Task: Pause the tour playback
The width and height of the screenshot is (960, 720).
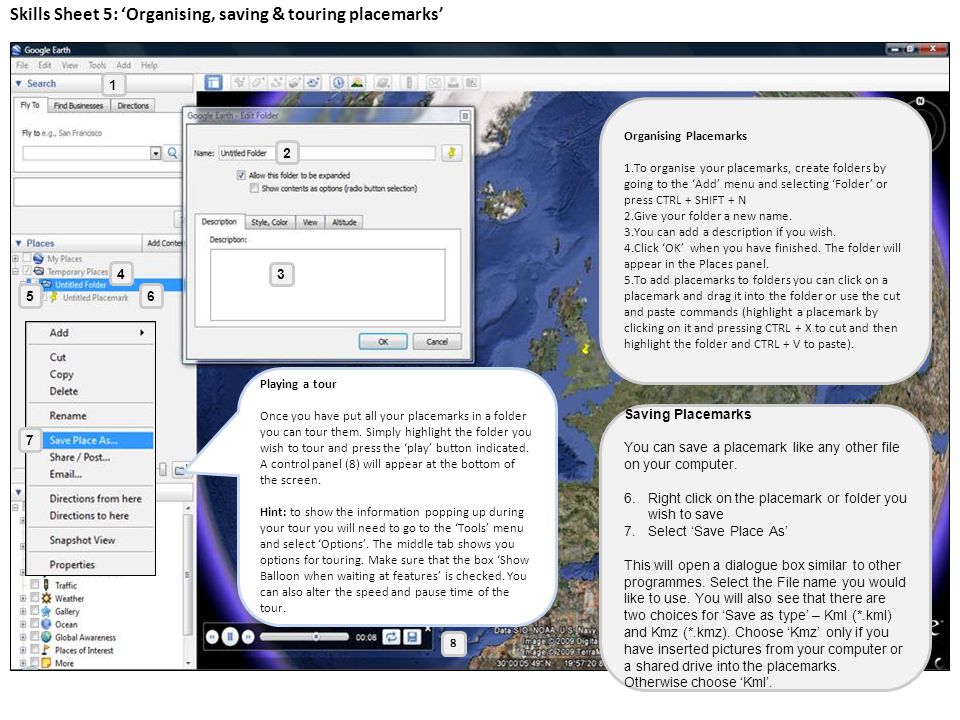Action: click(x=230, y=637)
